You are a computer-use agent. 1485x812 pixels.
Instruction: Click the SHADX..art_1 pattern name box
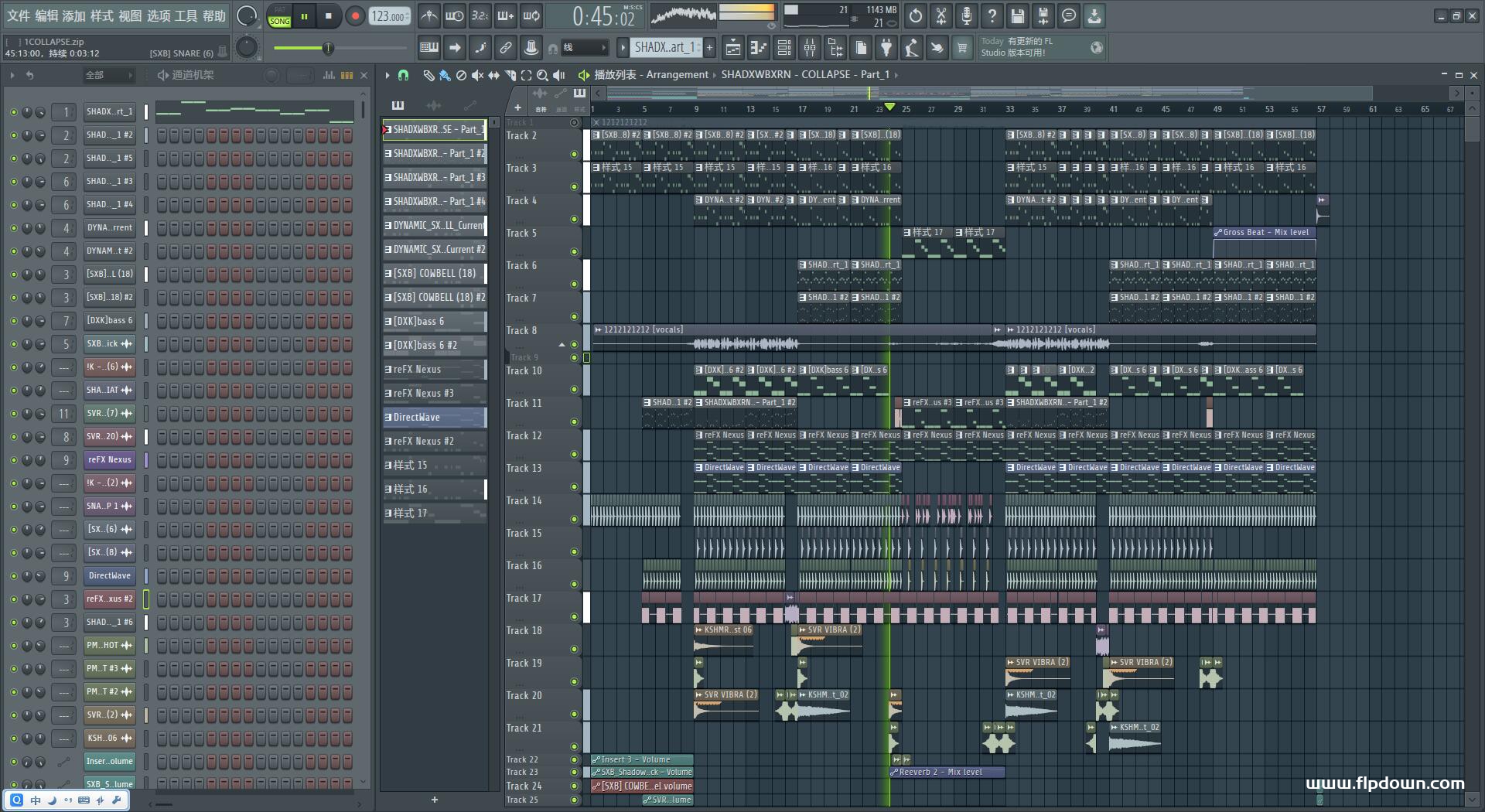pos(666,48)
